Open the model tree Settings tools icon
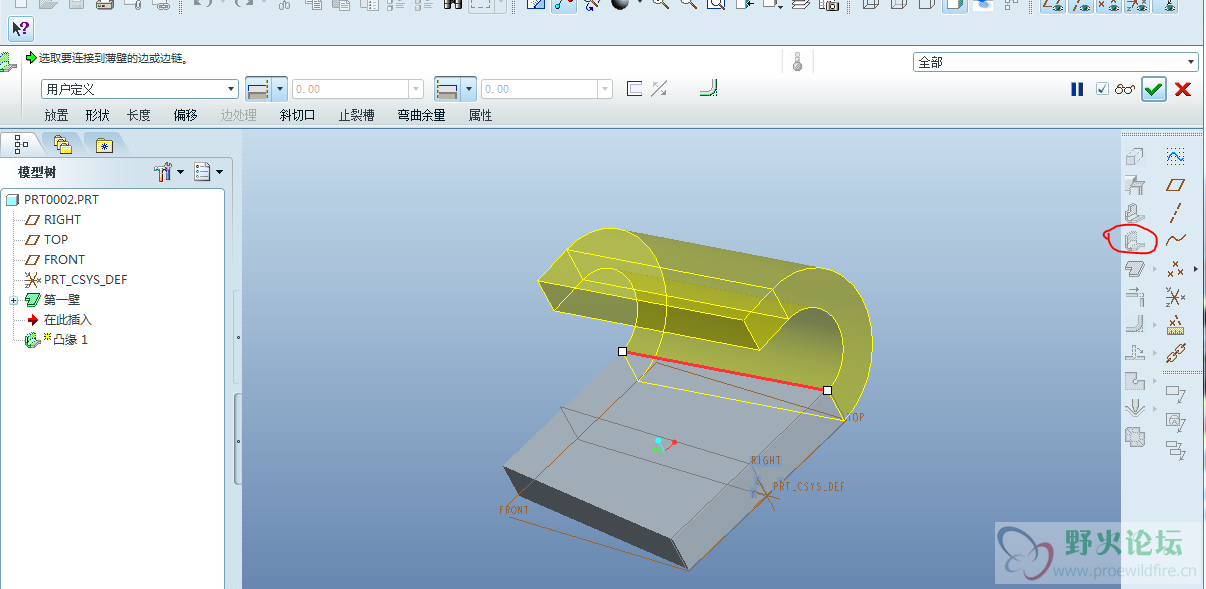 [x=163, y=172]
